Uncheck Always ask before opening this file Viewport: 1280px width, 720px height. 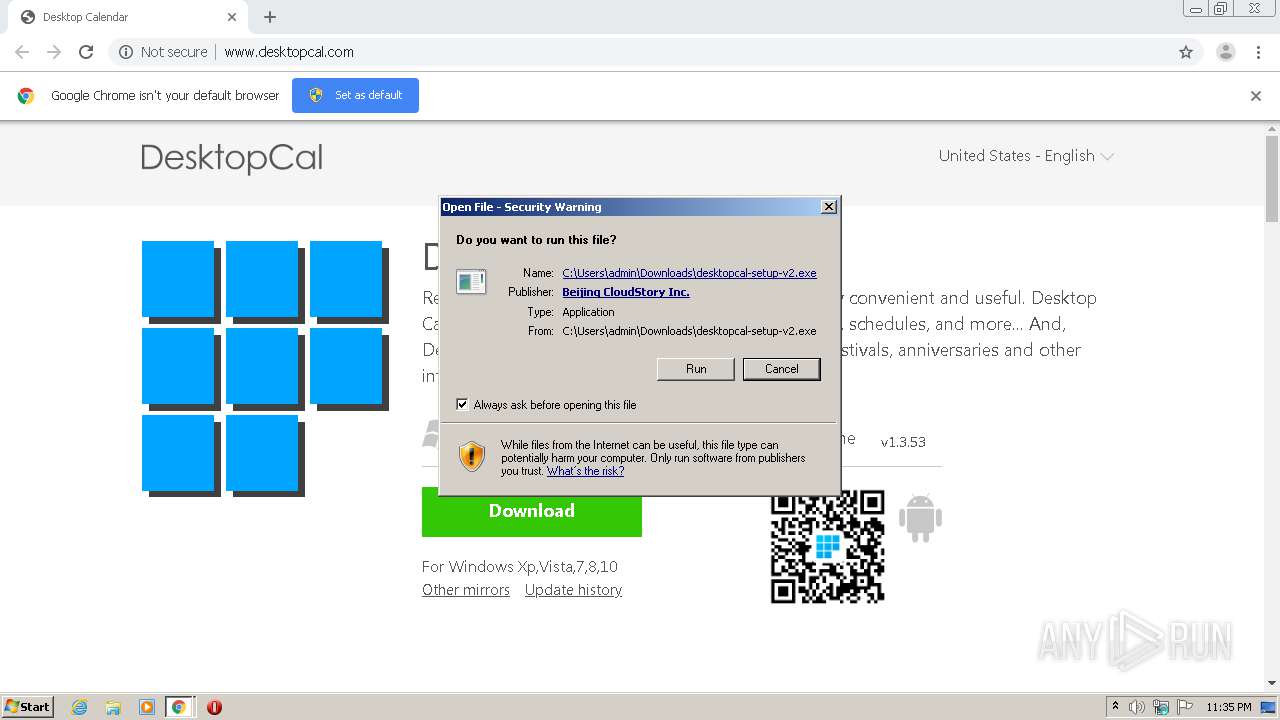click(462, 405)
